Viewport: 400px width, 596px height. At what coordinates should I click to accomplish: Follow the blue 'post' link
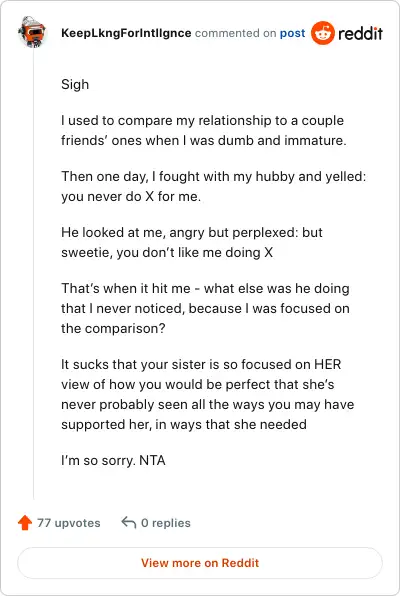292,33
